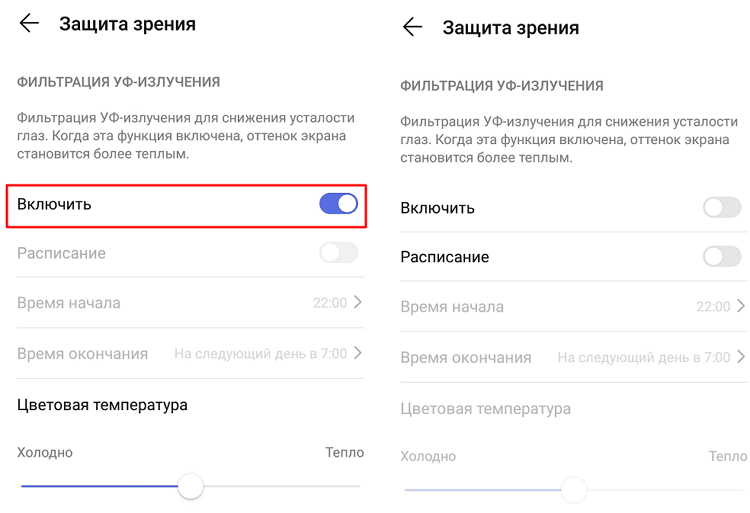
Task: Open Время начала chevron on left screen
Action: pyautogui.click(x=357, y=302)
